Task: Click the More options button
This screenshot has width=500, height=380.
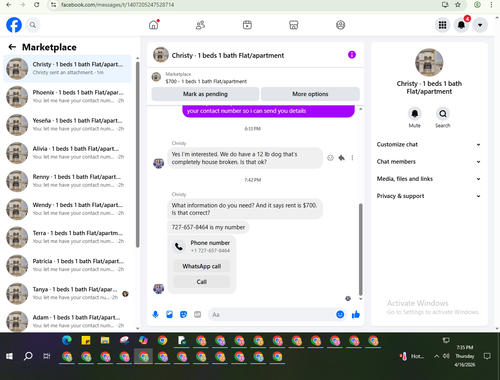Action: (x=310, y=94)
